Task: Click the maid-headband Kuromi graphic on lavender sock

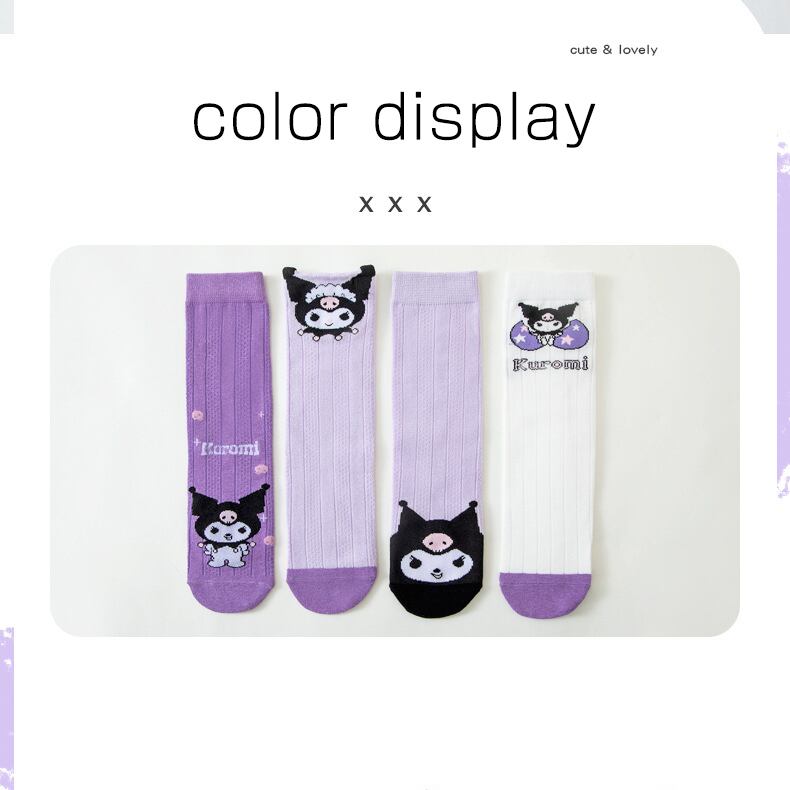Action: pos(330,303)
